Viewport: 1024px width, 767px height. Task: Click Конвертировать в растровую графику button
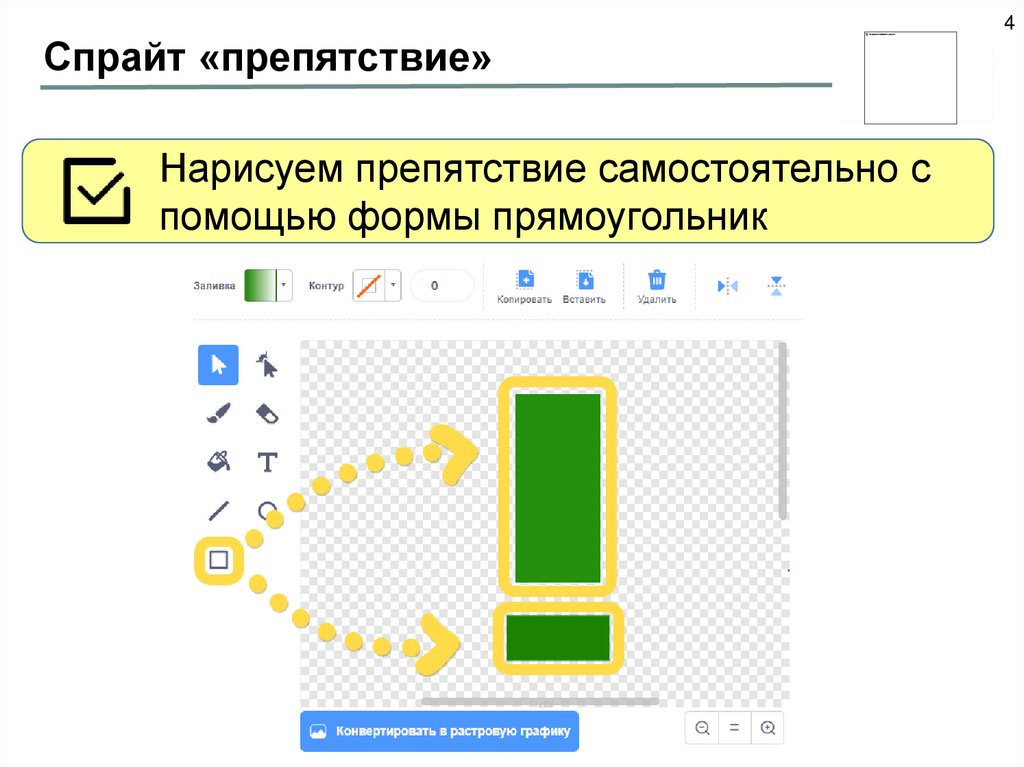click(440, 731)
